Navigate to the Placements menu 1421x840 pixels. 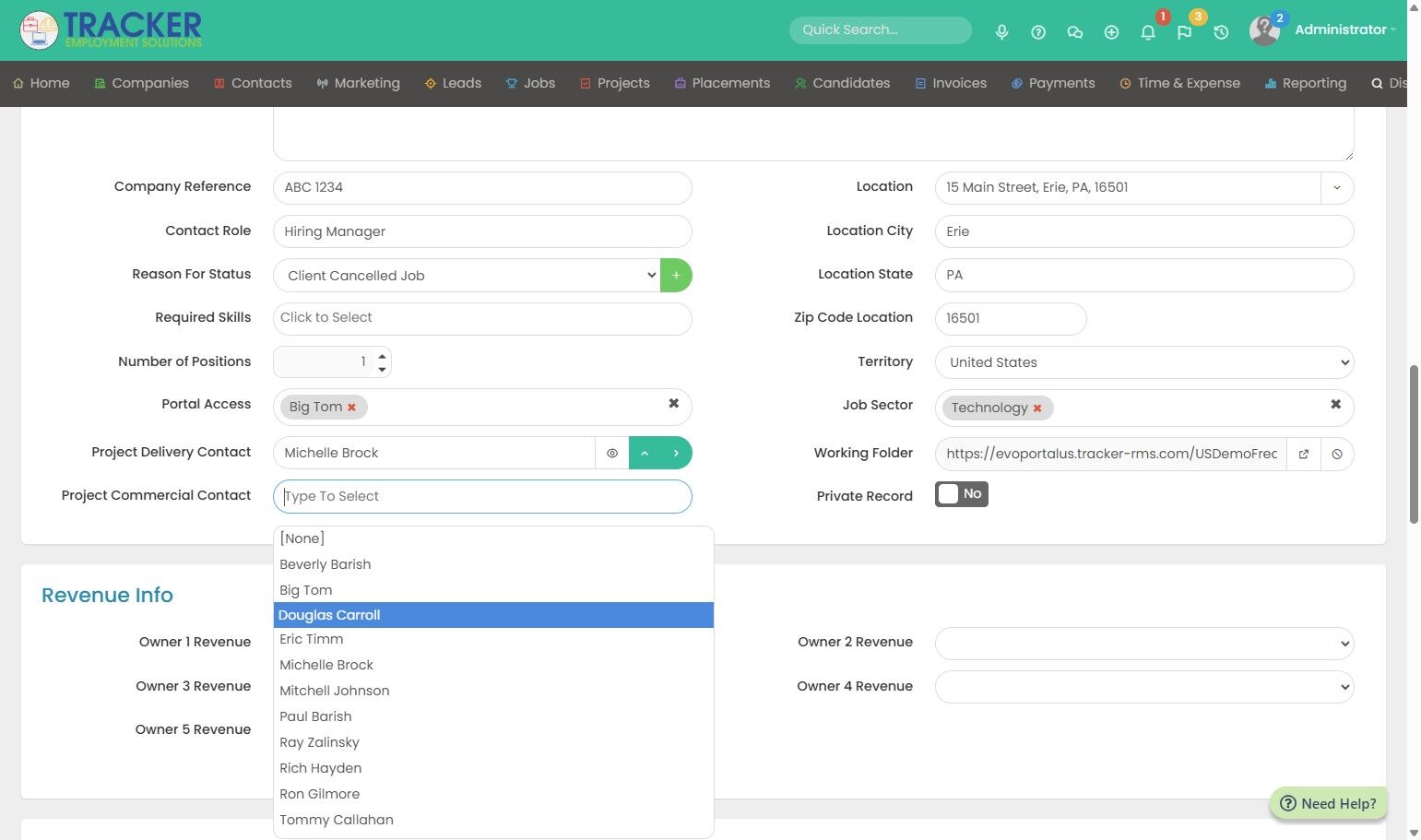(722, 83)
